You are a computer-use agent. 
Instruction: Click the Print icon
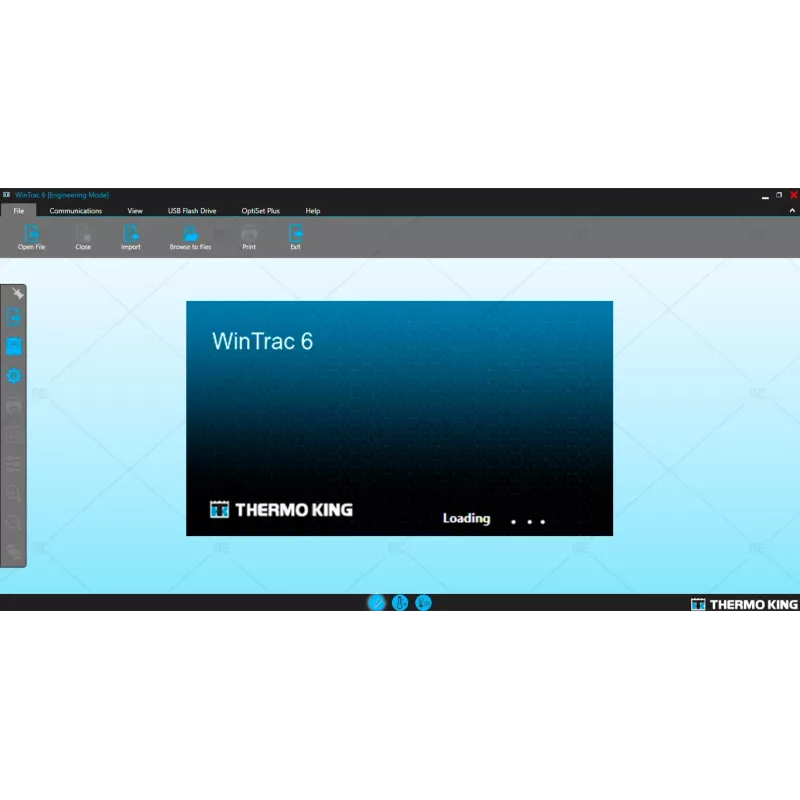(x=249, y=234)
